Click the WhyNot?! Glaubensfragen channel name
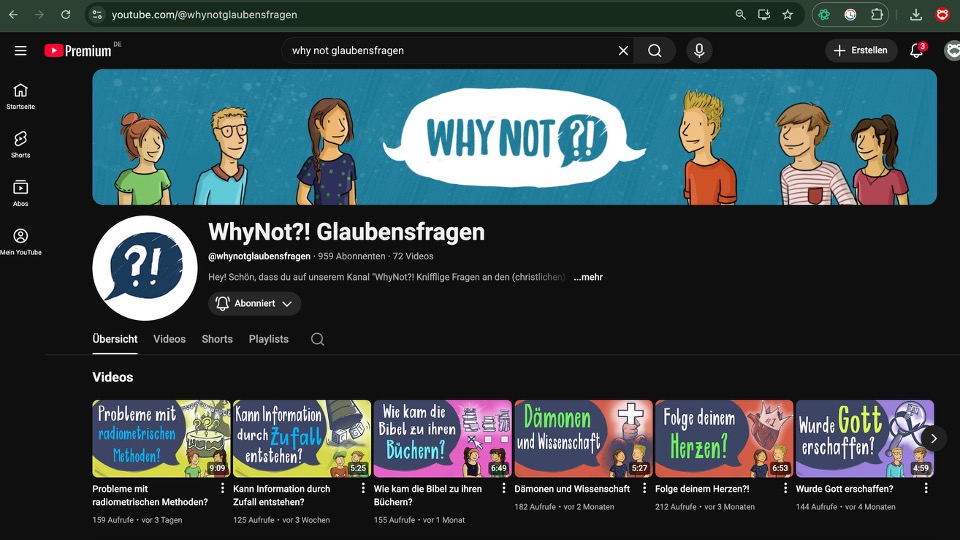The height and width of the screenshot is (540, 960). point(347,232)
